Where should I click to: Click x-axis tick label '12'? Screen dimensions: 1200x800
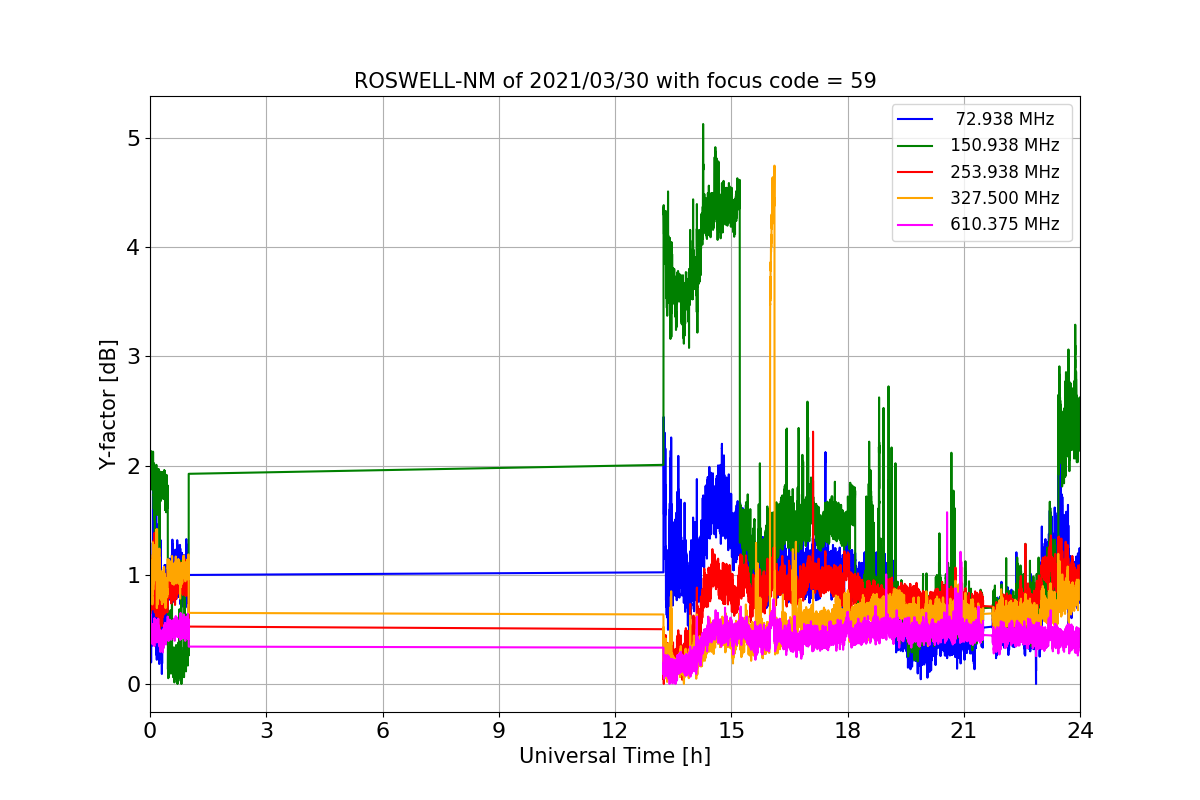(615, 731)
